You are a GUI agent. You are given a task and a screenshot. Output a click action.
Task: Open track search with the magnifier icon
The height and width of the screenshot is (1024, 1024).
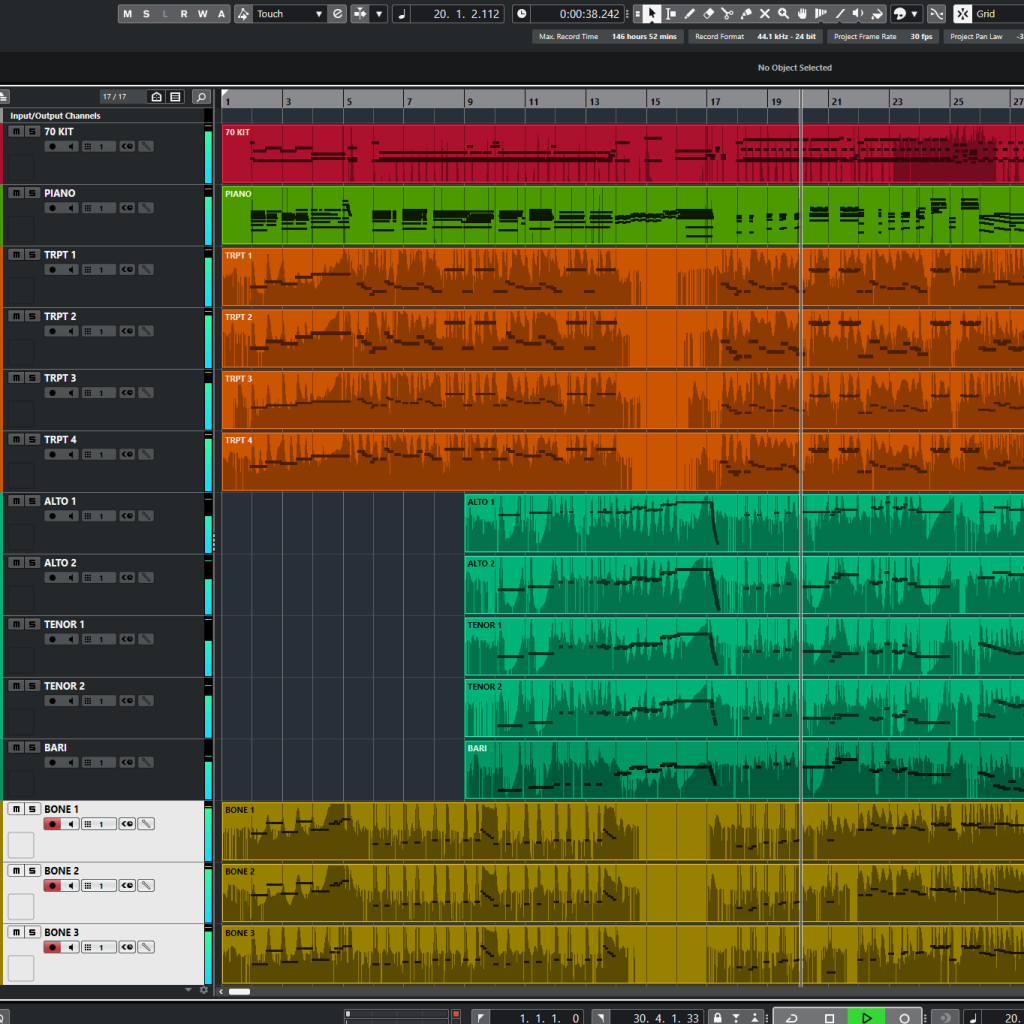tap(201, 97)
